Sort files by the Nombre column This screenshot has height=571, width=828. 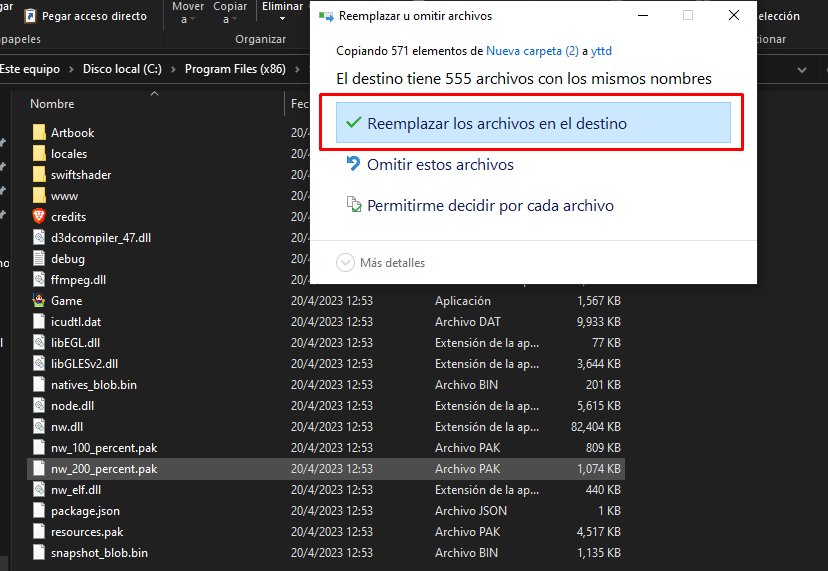coord(52,104)
